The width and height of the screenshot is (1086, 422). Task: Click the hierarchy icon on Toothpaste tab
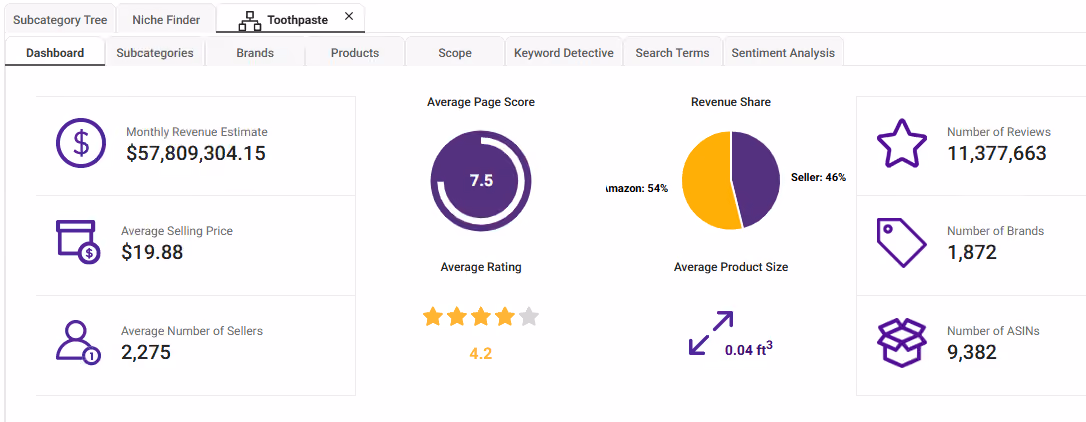point(249,21)
